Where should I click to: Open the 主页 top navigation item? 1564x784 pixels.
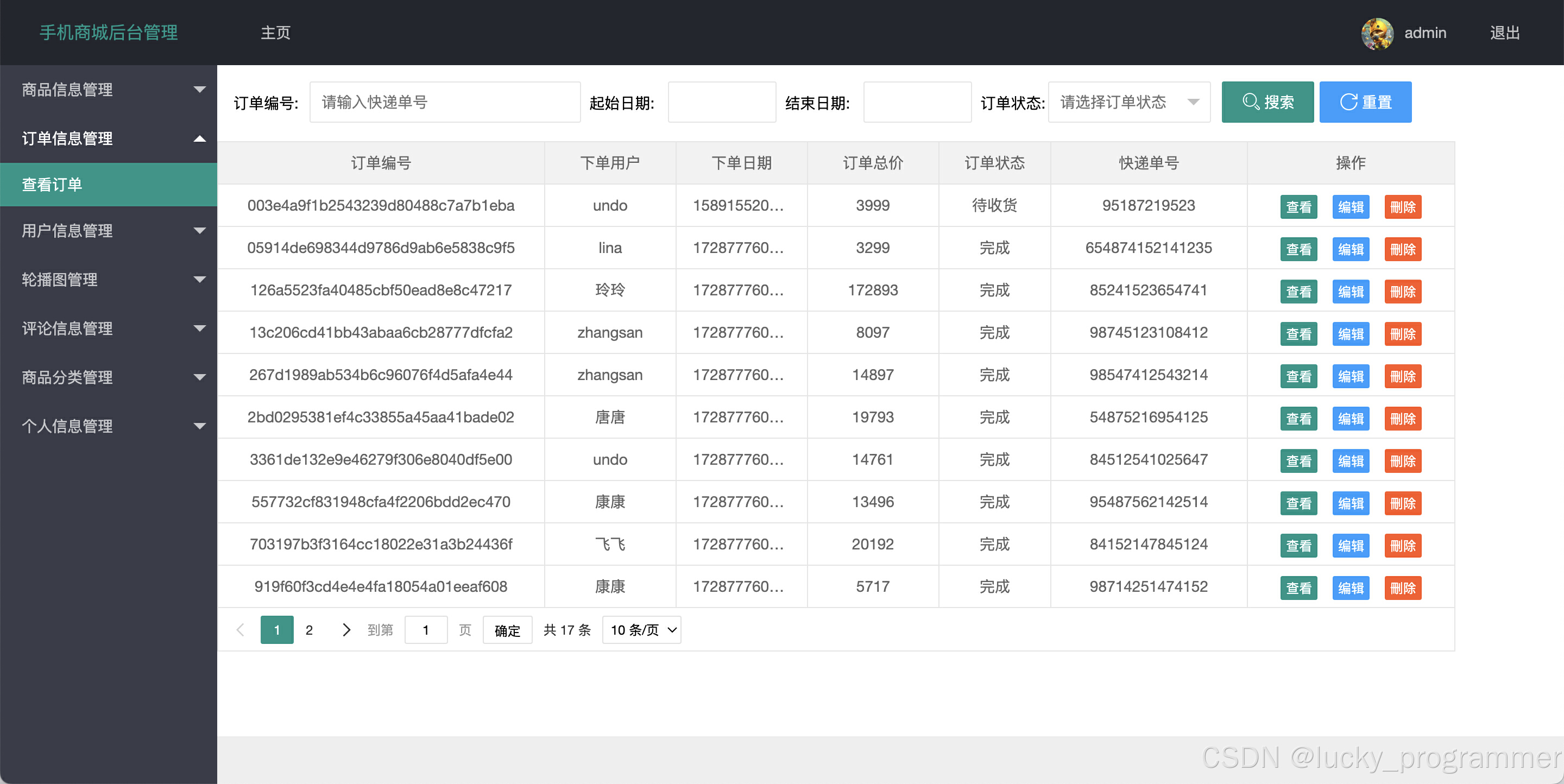tap(275, 33)
